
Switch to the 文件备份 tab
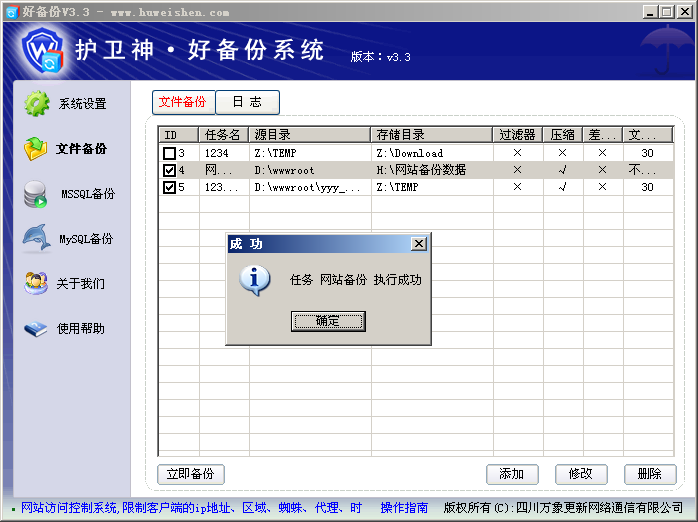point(183,102)
